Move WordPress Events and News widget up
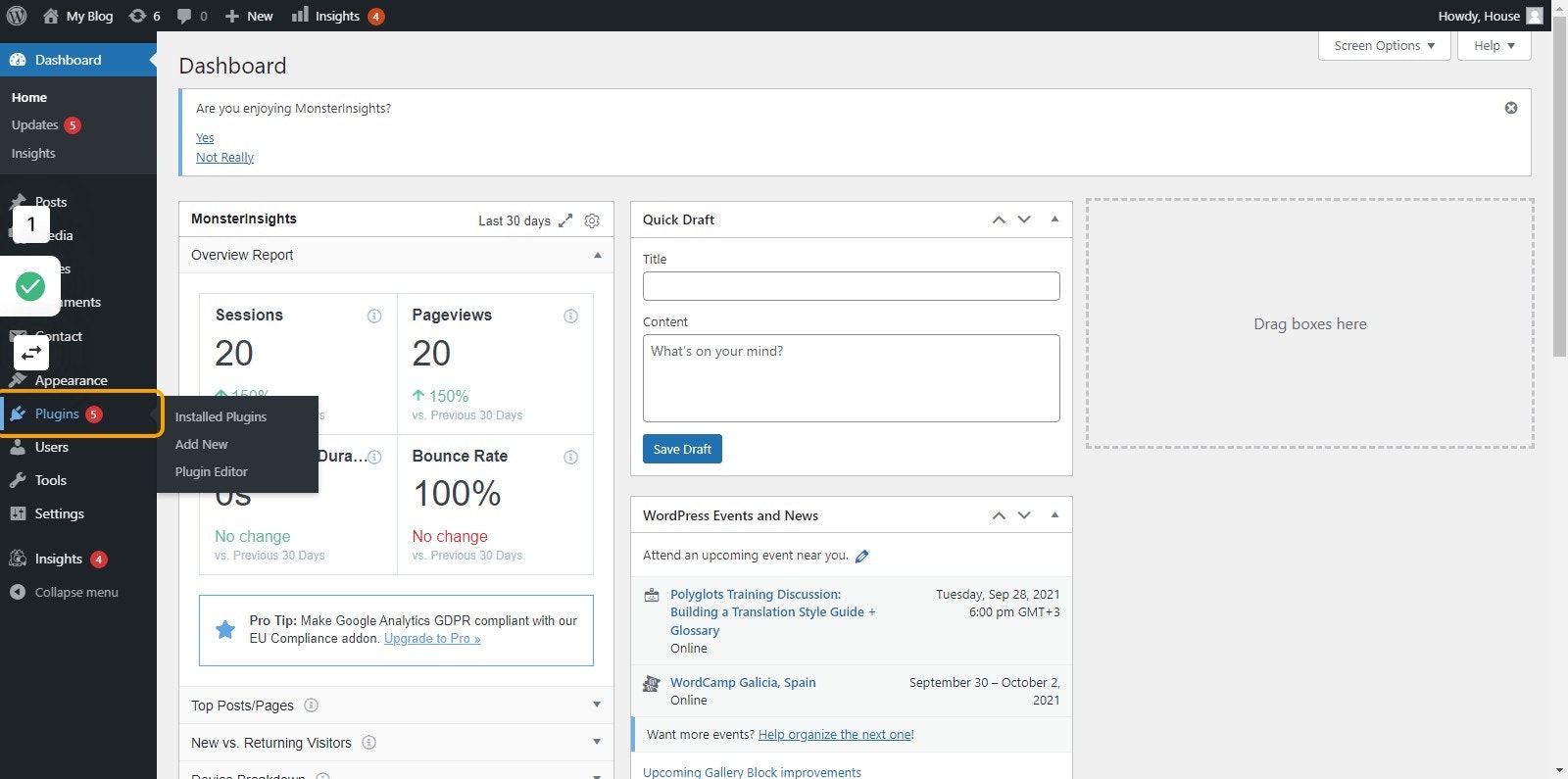 [x=999, y=515]
